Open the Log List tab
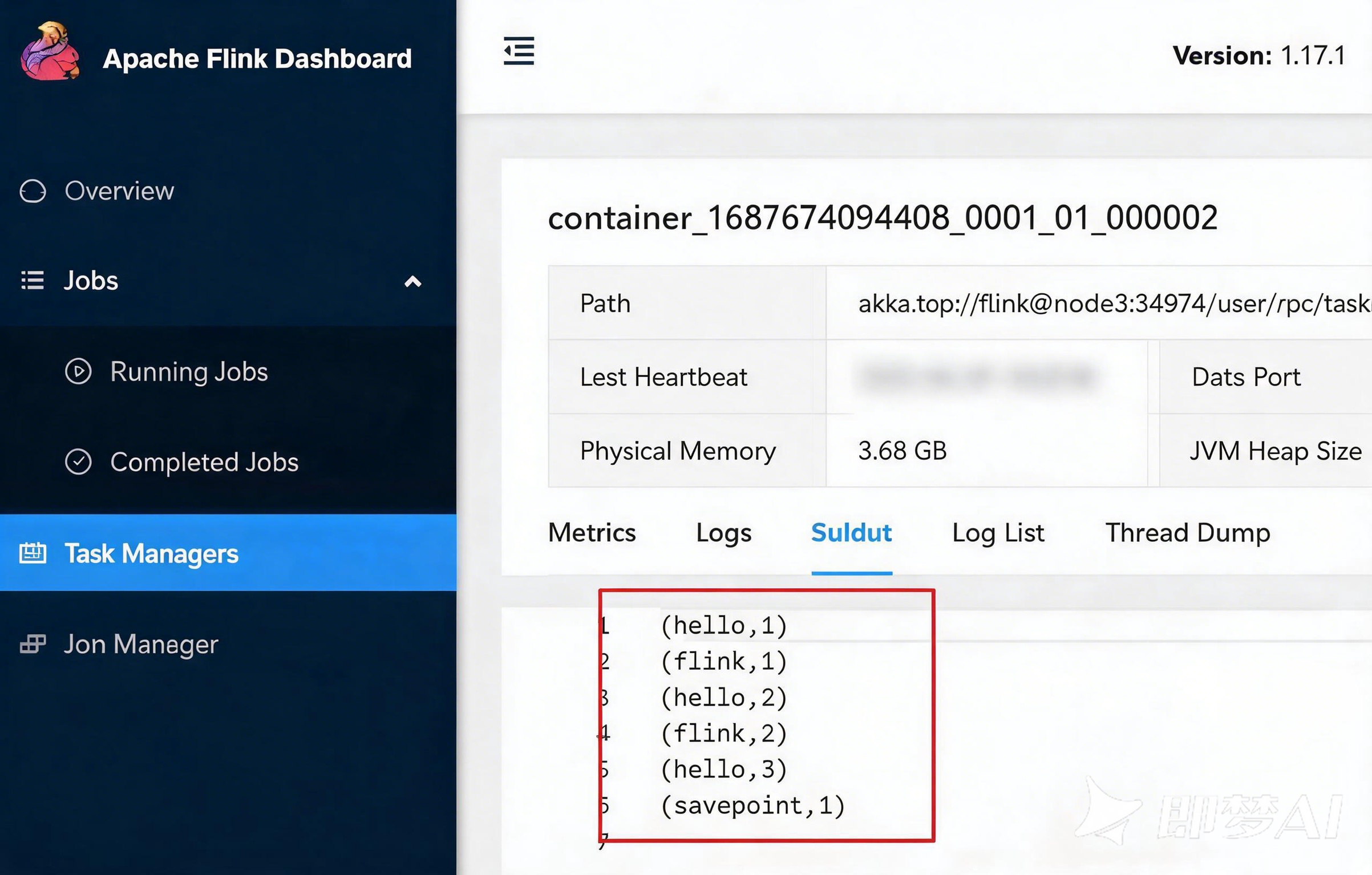Image resolution: width=1372 pixels, height=875 pixels. click(998, 533)
